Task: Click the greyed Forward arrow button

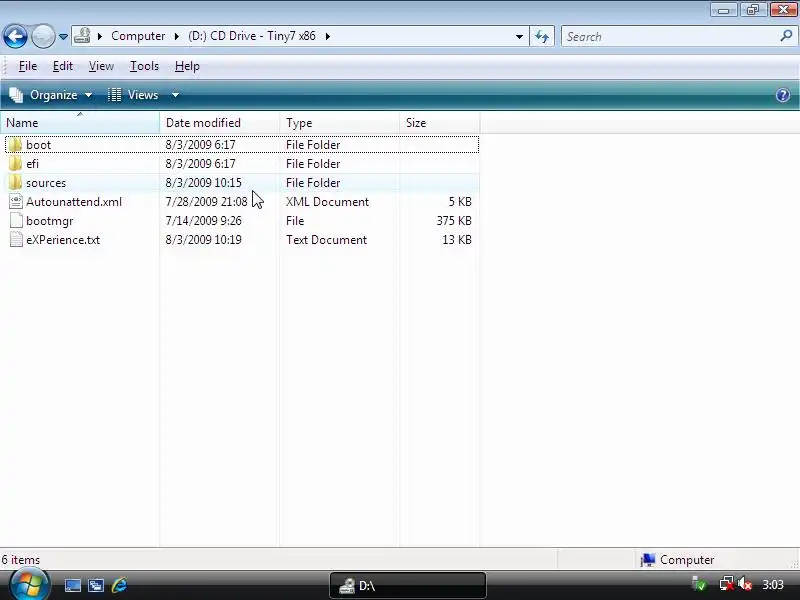Action: (43, 36)
